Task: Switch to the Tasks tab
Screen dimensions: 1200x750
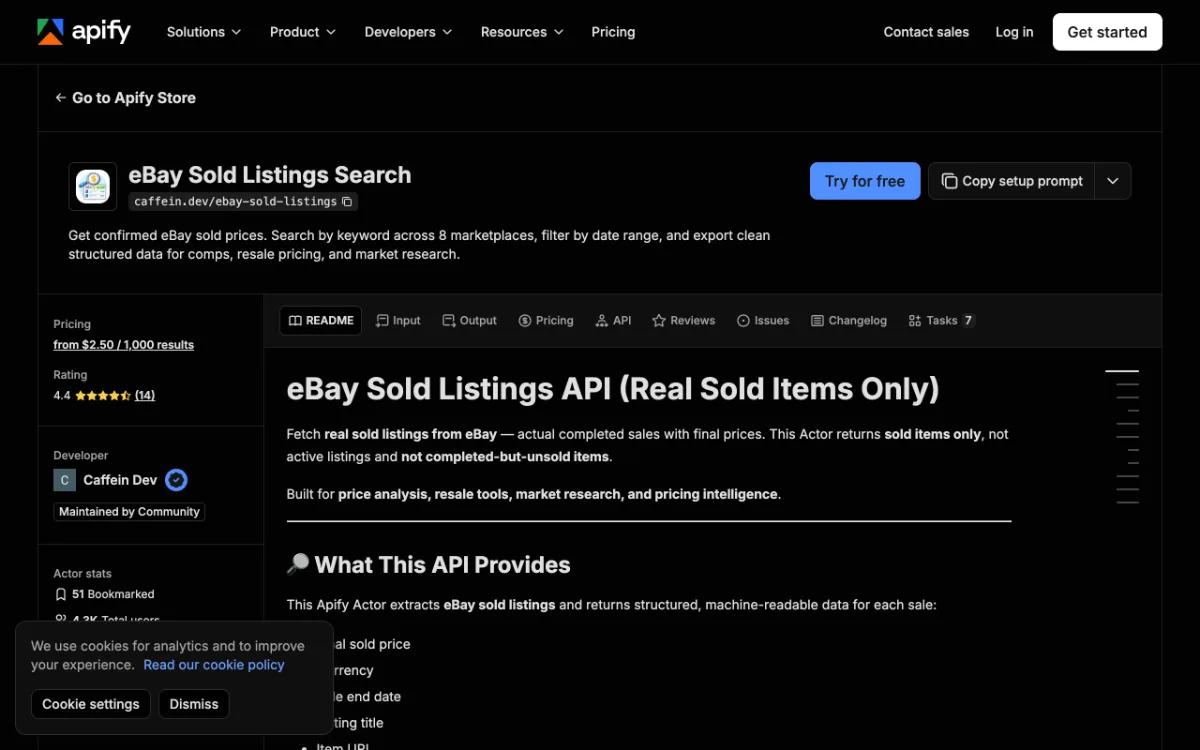Action: pos(941,321)
